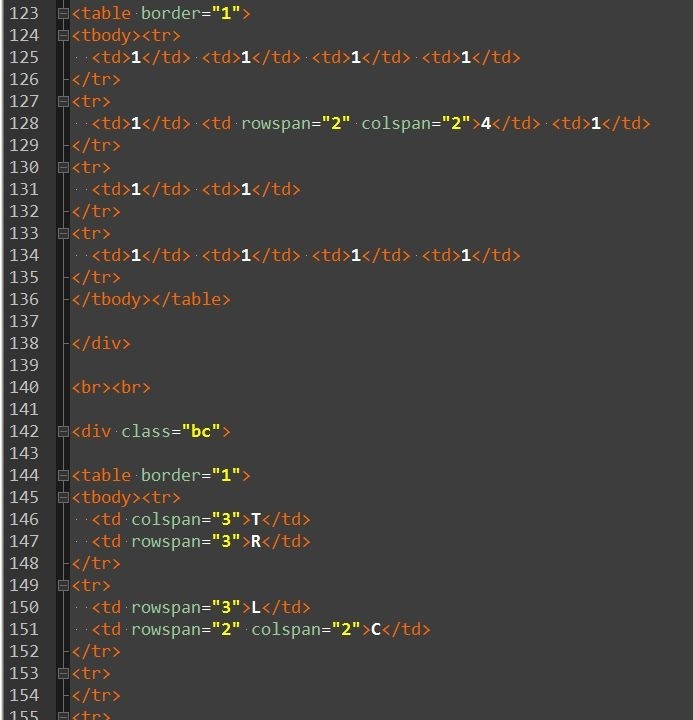Click the cell value 4 on line 128
This screenshot has height=720, width=693.
click(486, 124)
